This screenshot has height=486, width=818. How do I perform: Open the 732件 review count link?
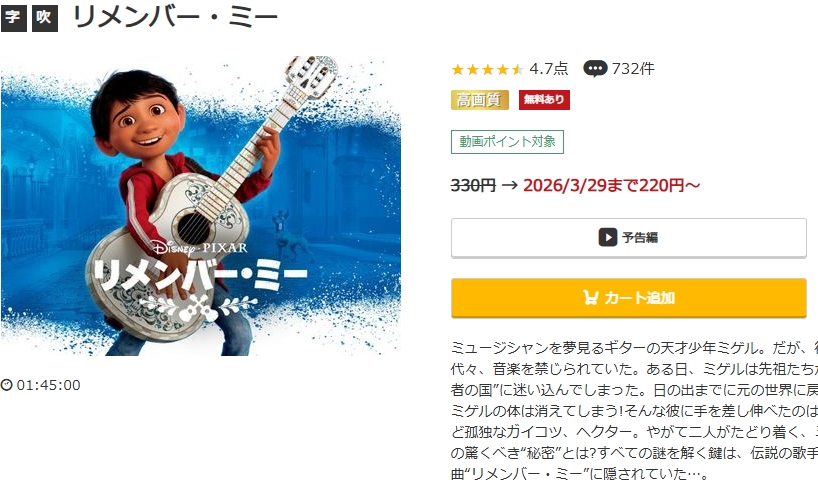coord(633,69)
